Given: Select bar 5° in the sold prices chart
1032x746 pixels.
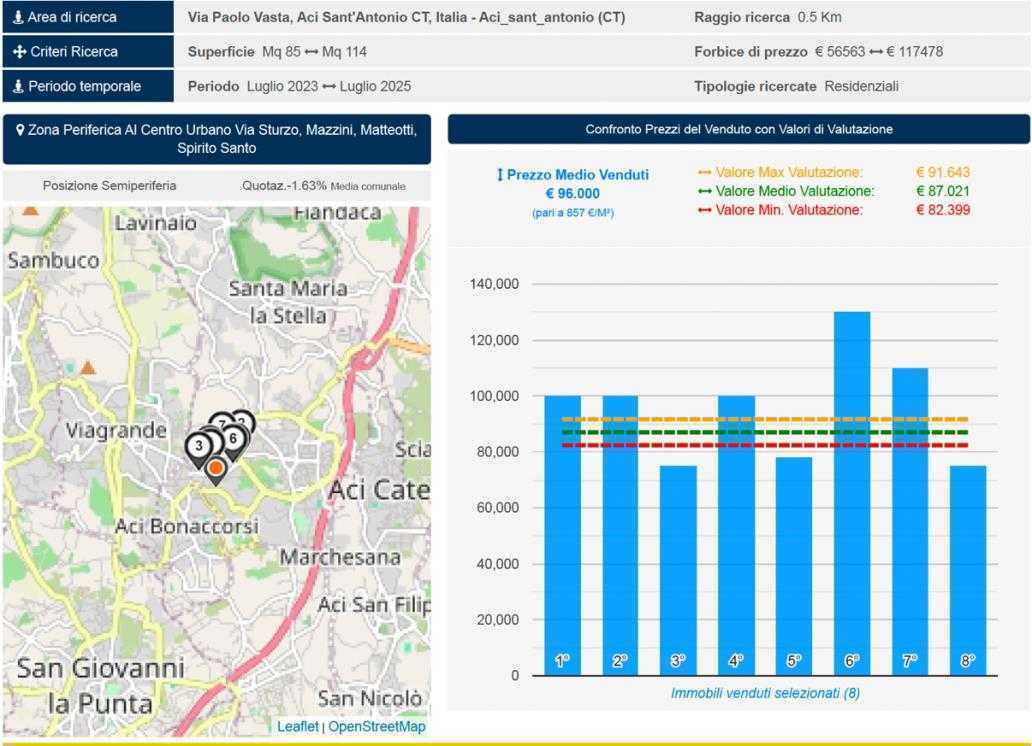Looking at the screenshot, I should point(794,566).
